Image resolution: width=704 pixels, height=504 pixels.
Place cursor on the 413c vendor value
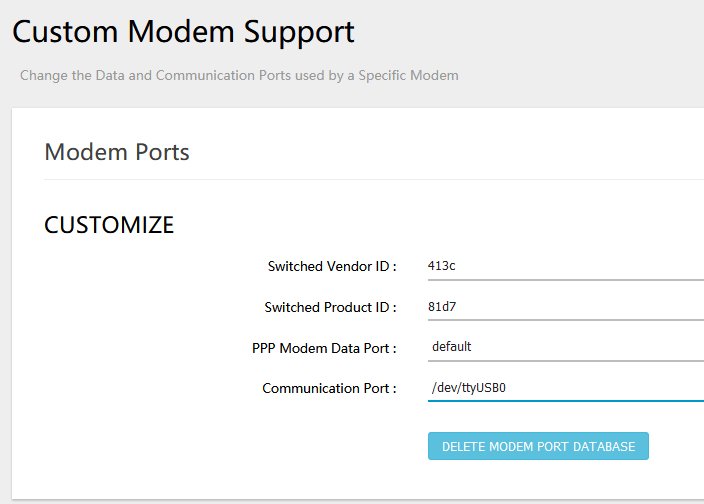click(x=441, y=266)
